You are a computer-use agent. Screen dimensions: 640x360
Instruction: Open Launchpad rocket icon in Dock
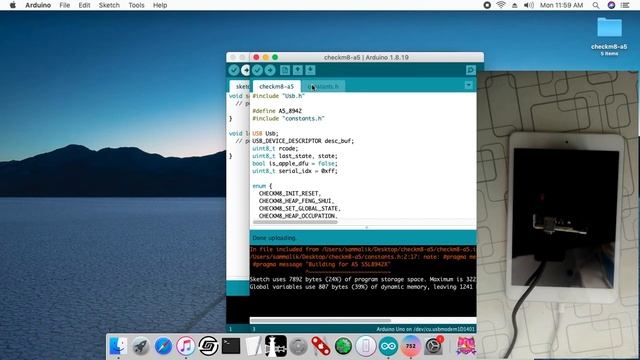[141, 346]
